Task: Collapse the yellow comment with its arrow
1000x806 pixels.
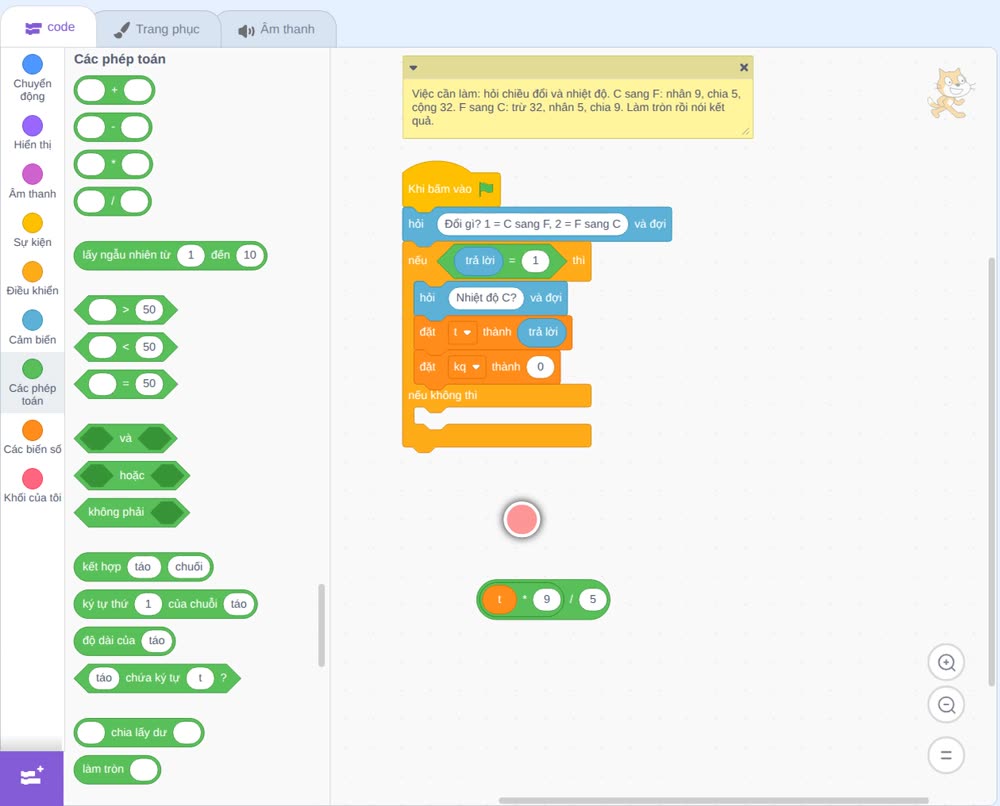Action: point(413,68)
